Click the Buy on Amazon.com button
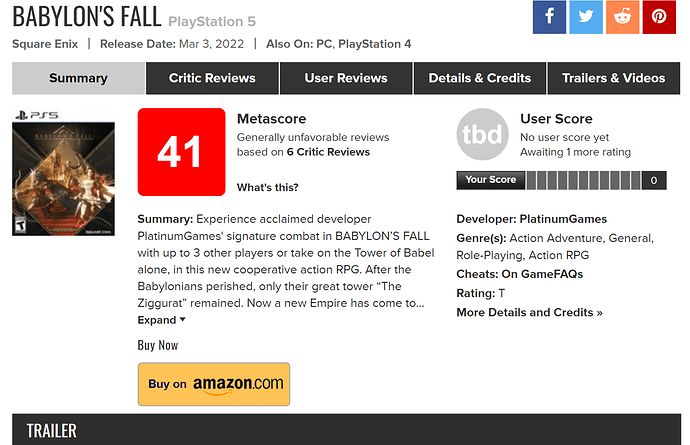 [213, 384]
